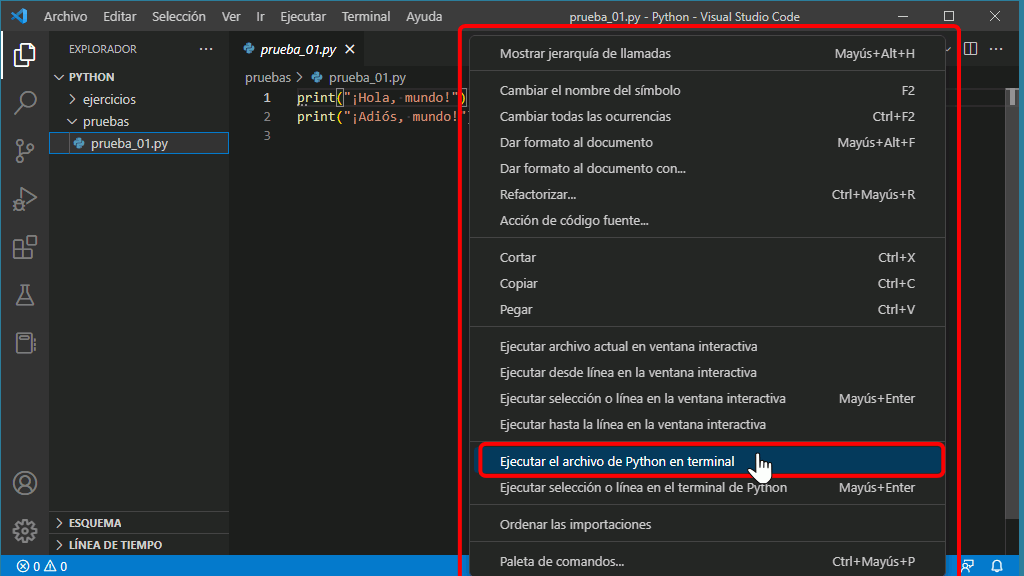Open the Ayuda menu

click(424, 16)
